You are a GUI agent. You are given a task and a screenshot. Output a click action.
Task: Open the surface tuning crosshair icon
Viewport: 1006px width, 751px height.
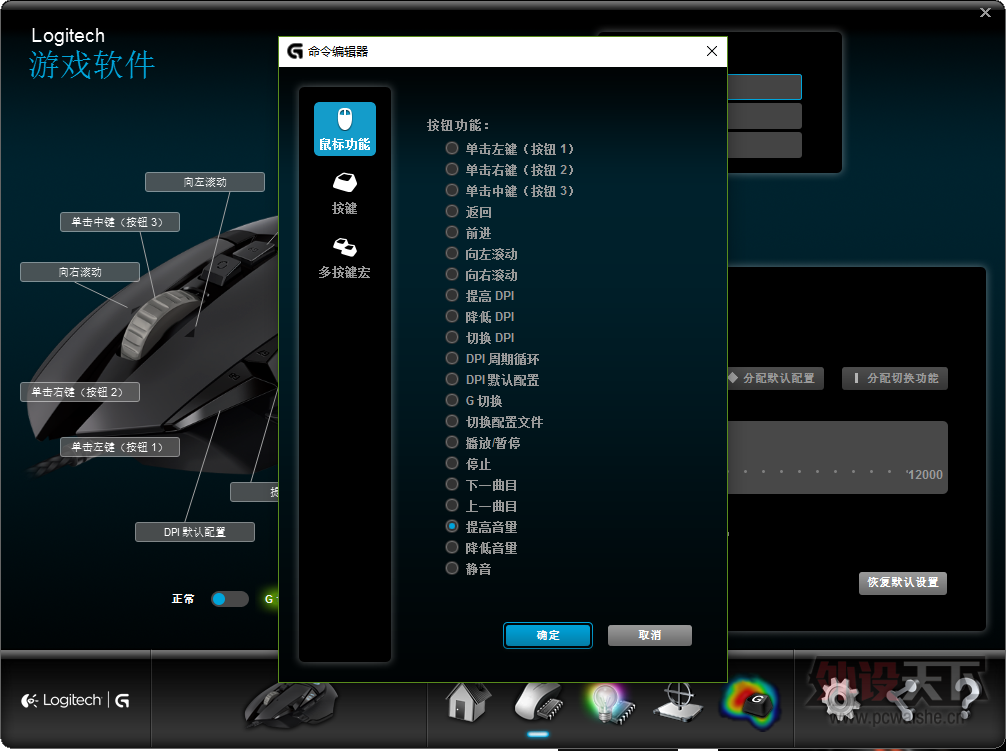point(678,702)
